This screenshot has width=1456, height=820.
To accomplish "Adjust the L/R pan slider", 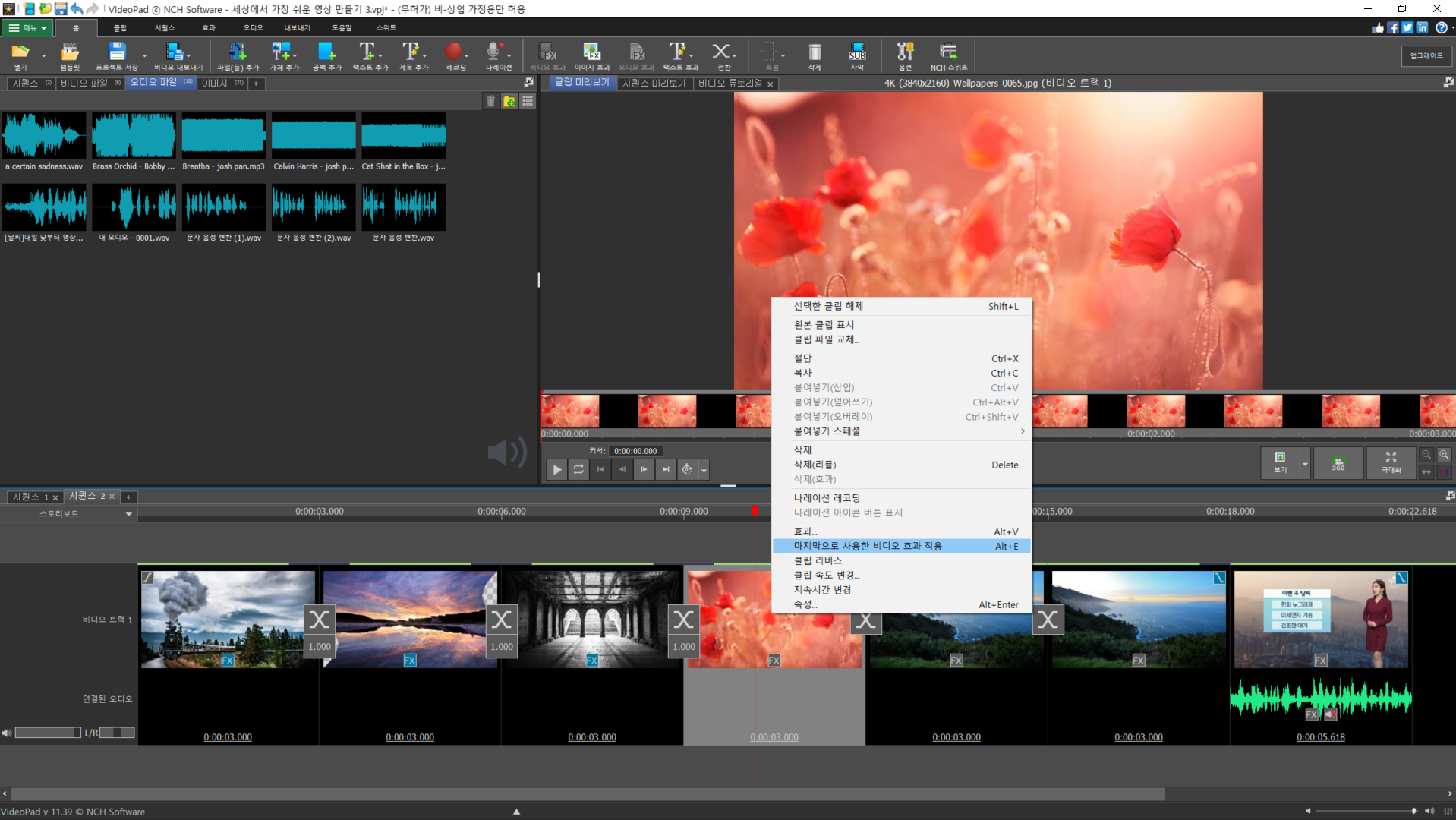I will click(x=117, y=733).
